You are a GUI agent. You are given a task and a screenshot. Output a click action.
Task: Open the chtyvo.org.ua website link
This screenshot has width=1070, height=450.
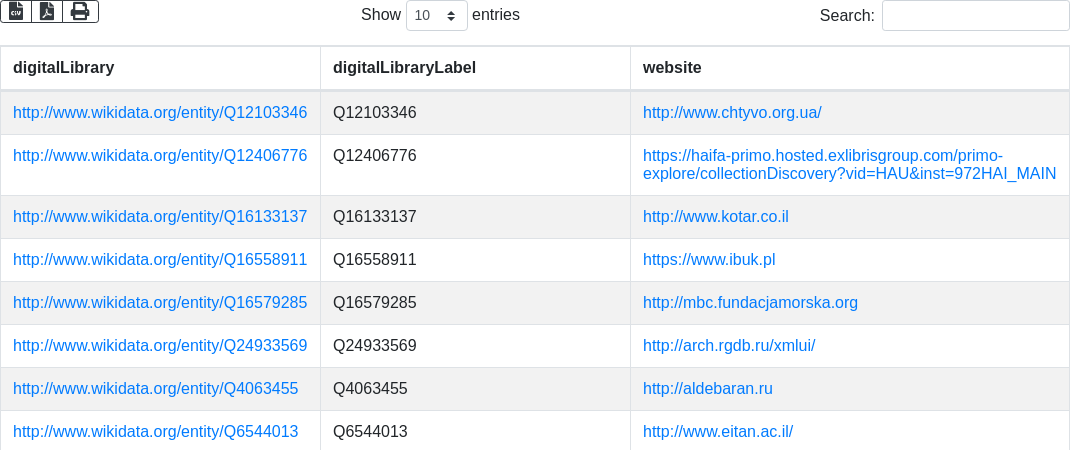click(732, 113)
